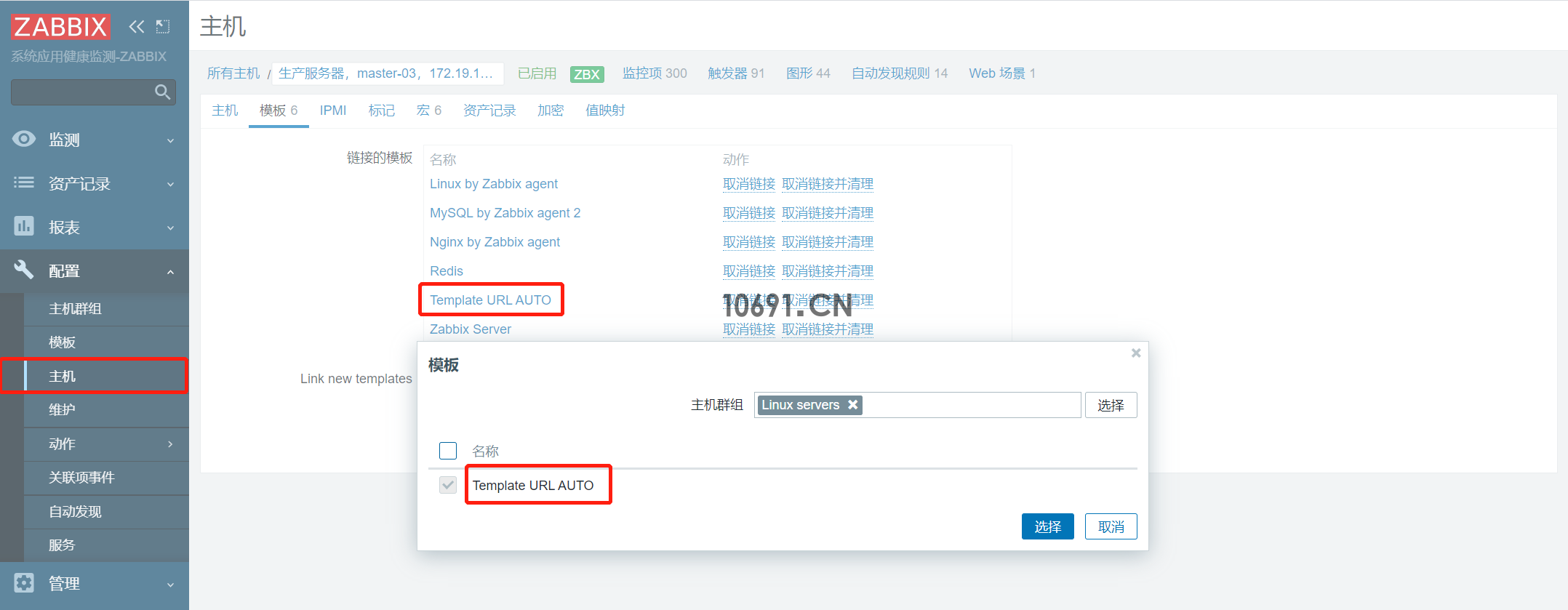Click 取消链接 for Nginx by Zabbix agent

click(x=749, y=242)
